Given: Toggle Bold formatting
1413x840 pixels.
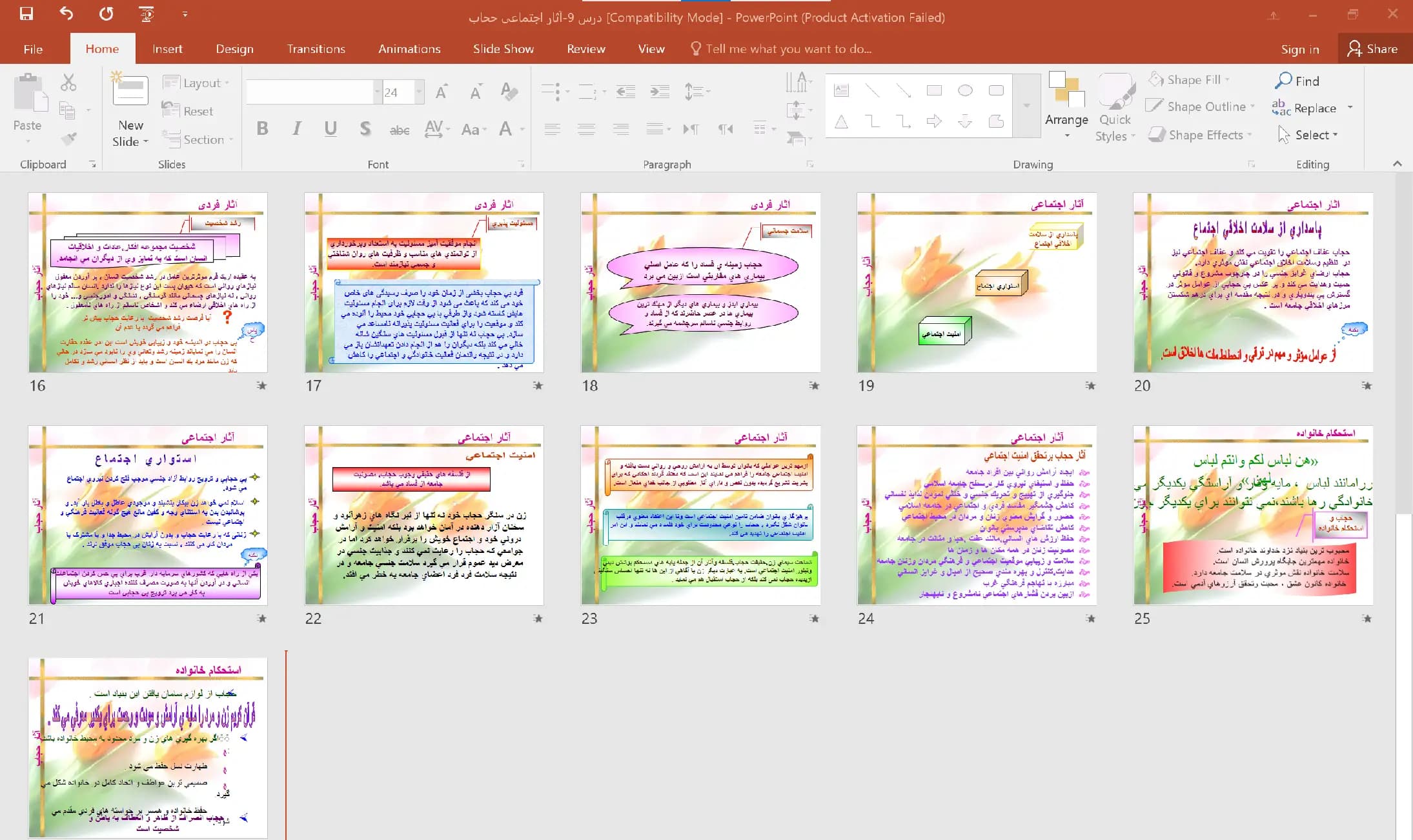Looking at the screenshot, I should pyautogui.click(x=262, y=128).
